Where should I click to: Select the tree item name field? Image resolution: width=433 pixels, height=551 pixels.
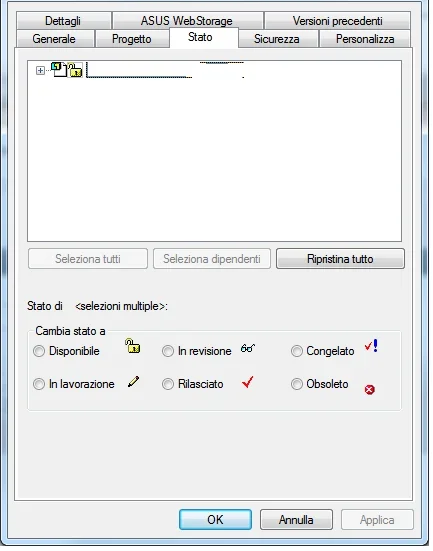(165, 70)
